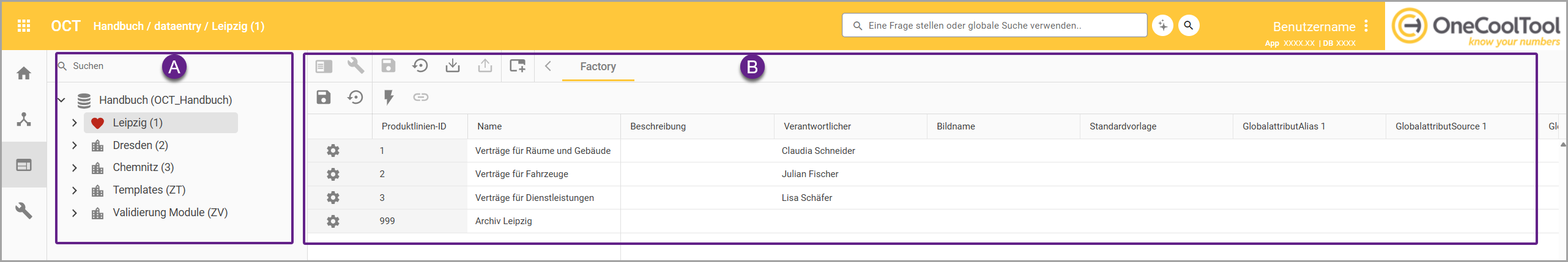
Task: Expand the Chemnitz (3) tree node
Action: click(x=75, y=167)
